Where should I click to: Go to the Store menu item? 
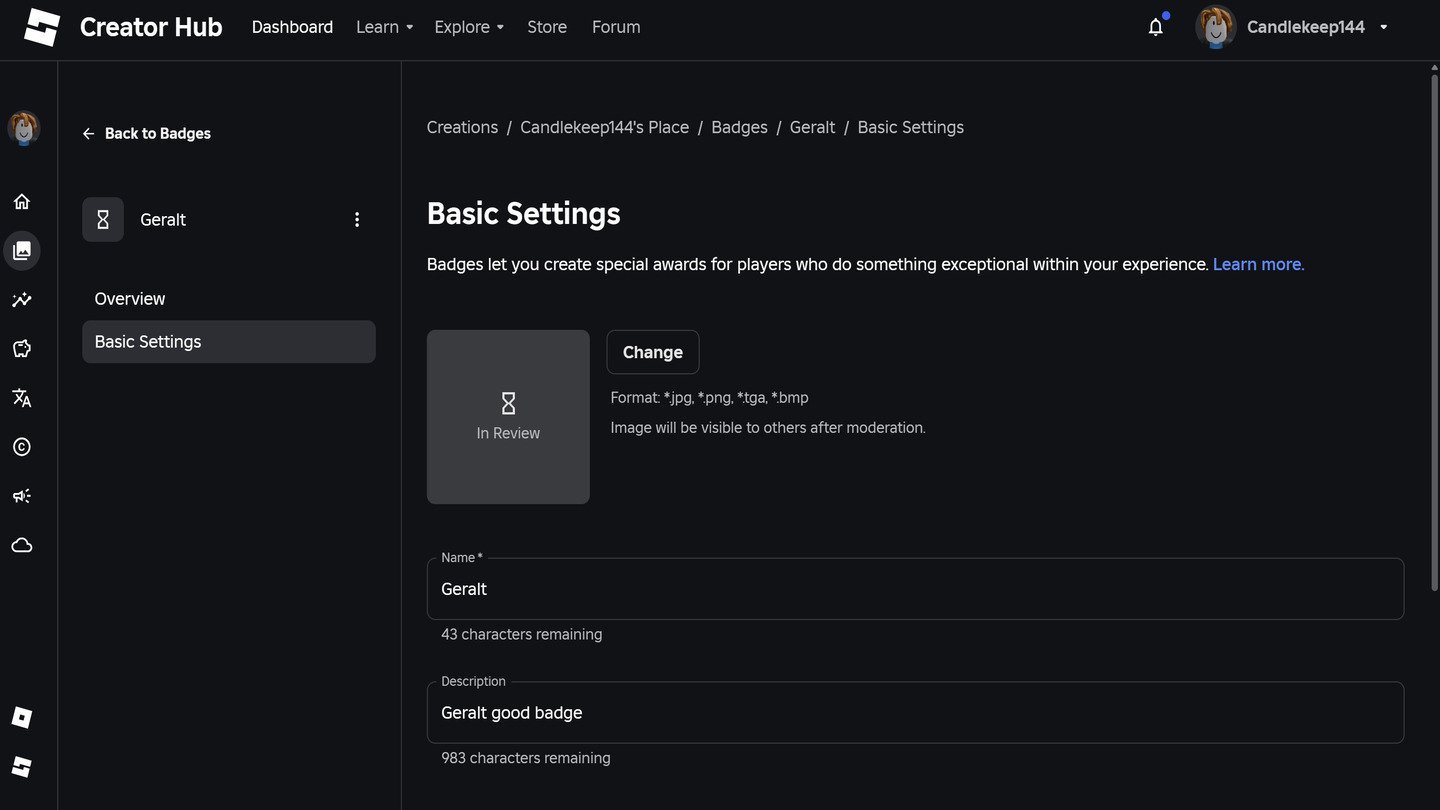(x=547, y=27)
